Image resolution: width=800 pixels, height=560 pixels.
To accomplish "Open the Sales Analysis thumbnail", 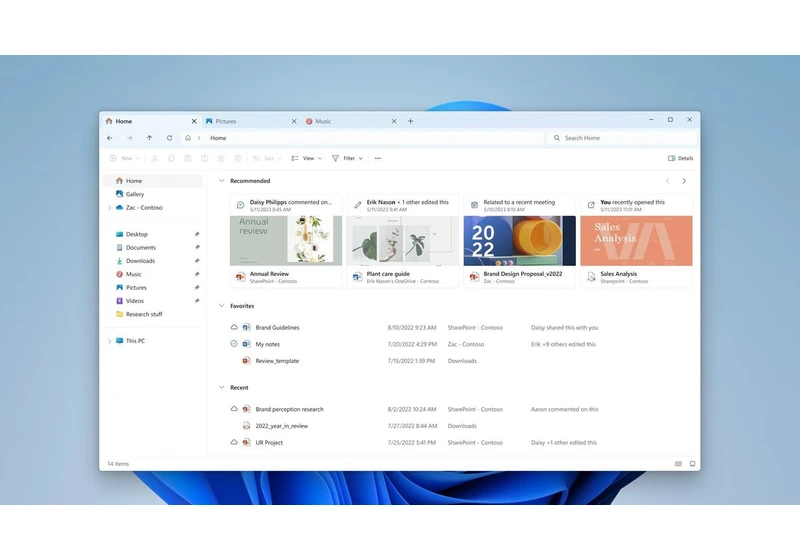I will click(636, 241).
